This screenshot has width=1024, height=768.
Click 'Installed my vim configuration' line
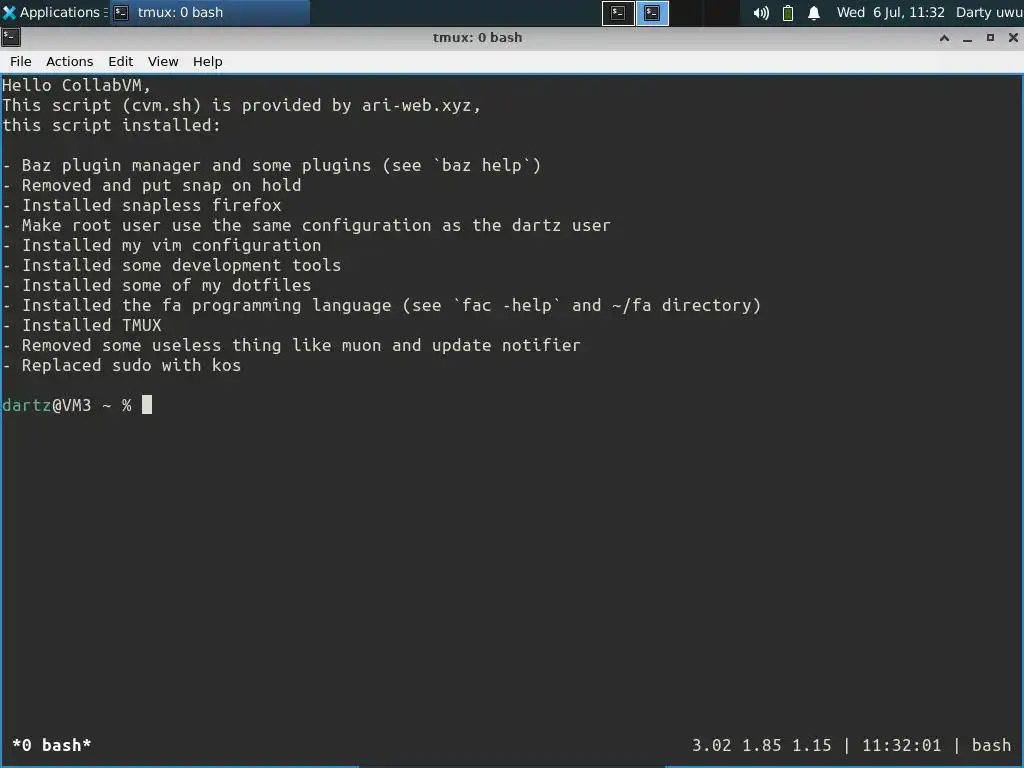(161, 246)
